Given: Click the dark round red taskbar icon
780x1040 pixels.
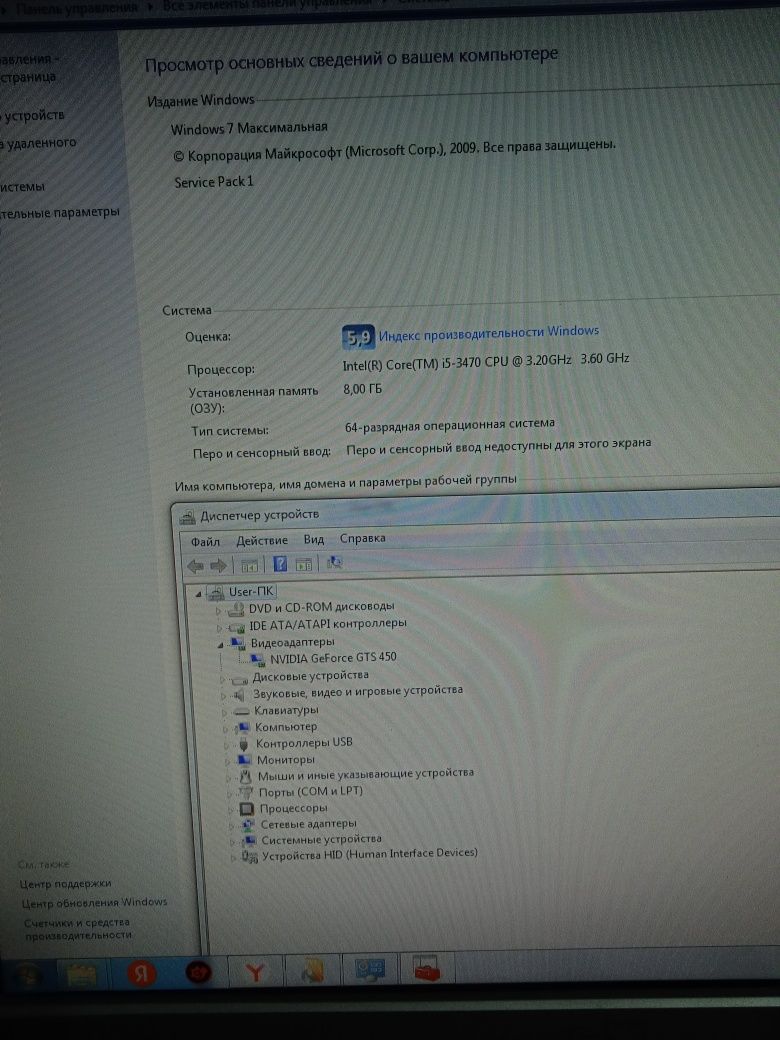Looking at the screenshot, I should coord(198,973).
